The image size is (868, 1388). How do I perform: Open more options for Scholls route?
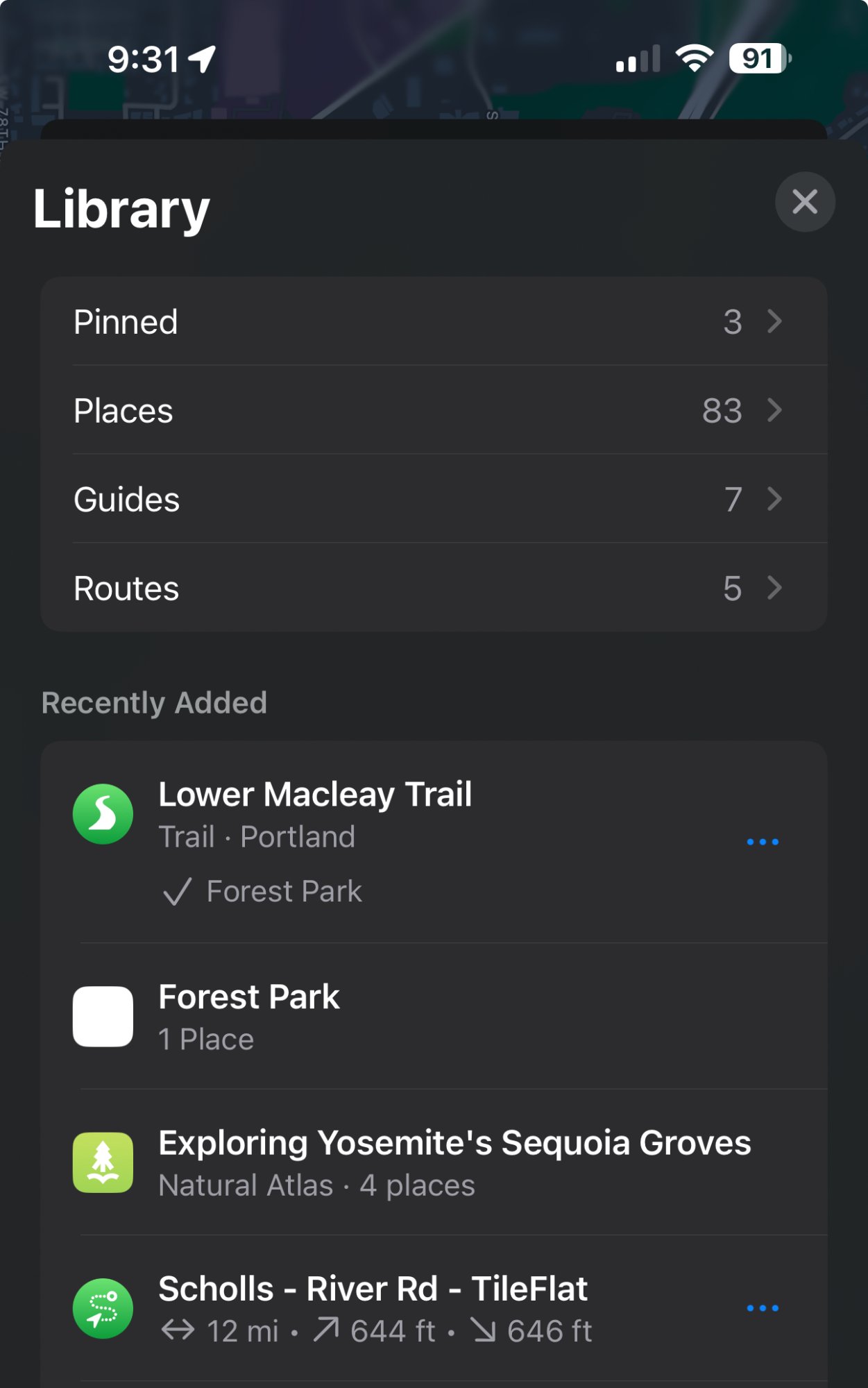(762, 1308)
